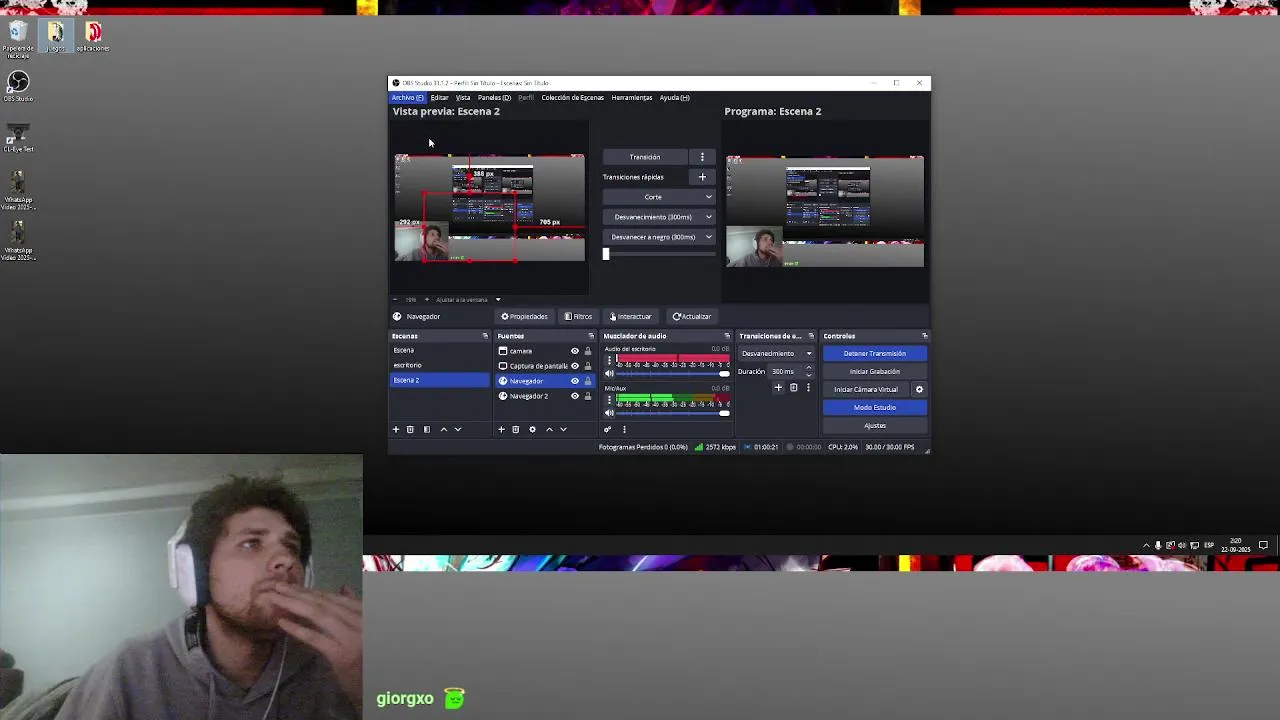Toggle visibility of camara source
The height and width of the screenshot is (720, 1280).
coord(575,351)
